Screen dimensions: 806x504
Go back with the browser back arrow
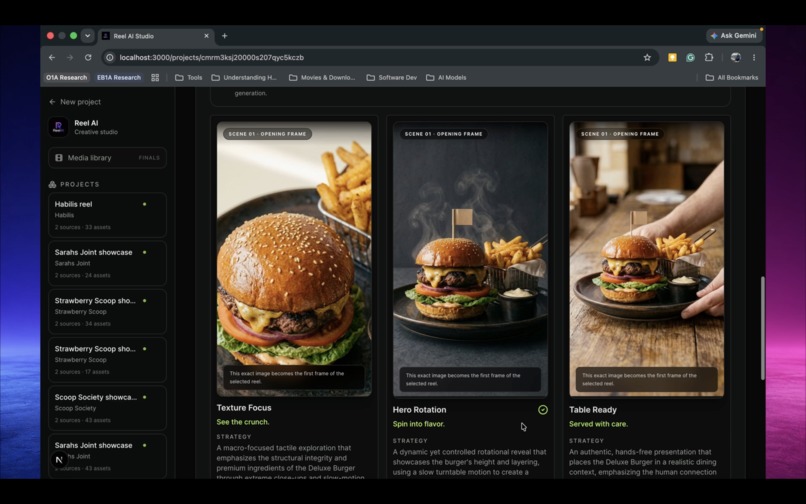(52, 58)
